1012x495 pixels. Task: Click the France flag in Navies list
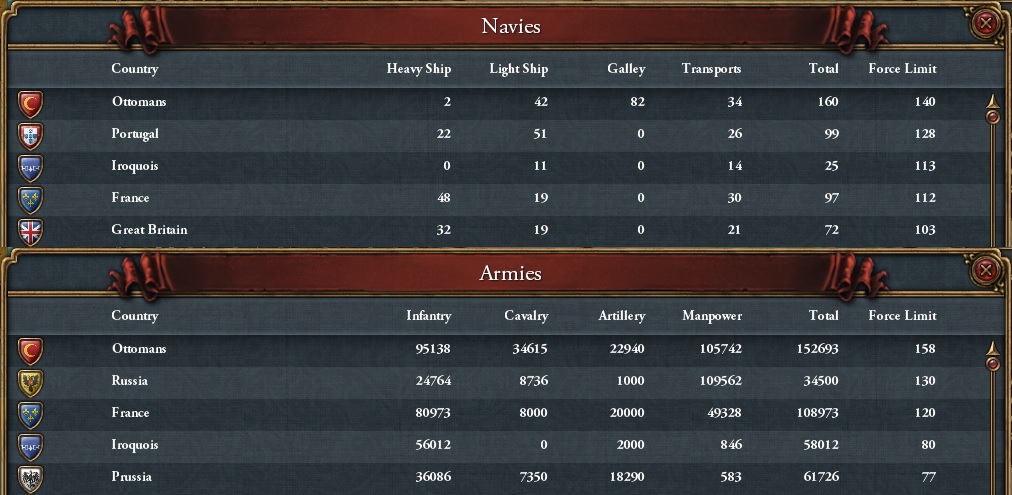pyautogui.click(x=31, y=198)
